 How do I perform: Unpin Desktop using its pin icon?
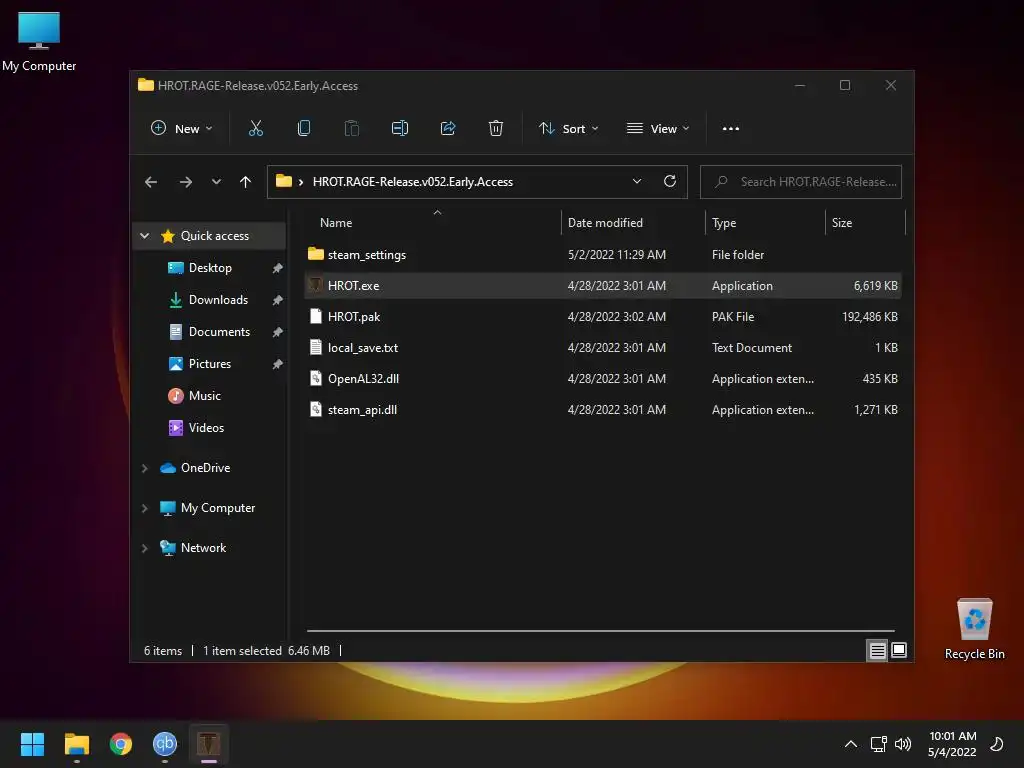point(278,268)
